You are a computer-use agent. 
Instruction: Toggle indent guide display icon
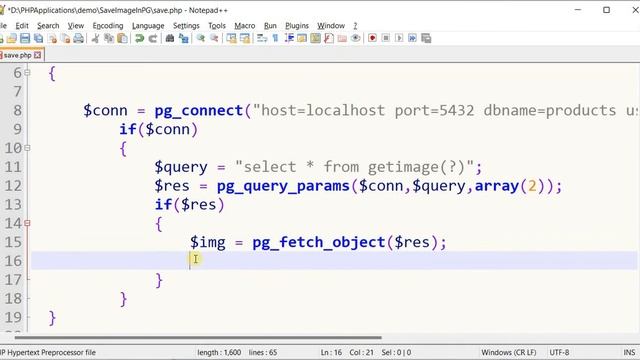289,38
